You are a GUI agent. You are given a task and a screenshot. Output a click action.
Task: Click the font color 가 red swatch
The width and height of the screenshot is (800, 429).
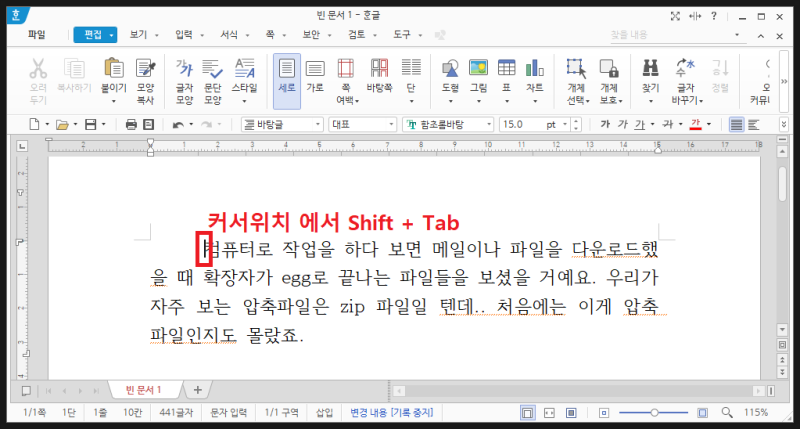tap(695, 124)
